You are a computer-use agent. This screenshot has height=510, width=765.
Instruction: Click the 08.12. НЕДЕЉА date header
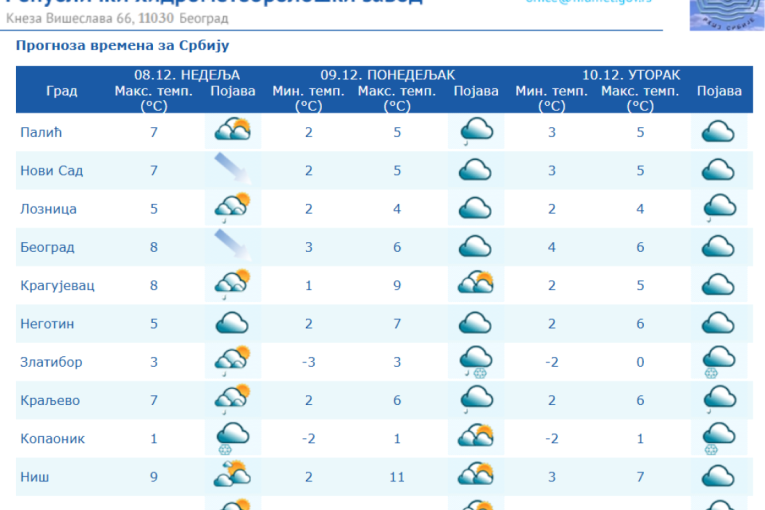point(187,75)
